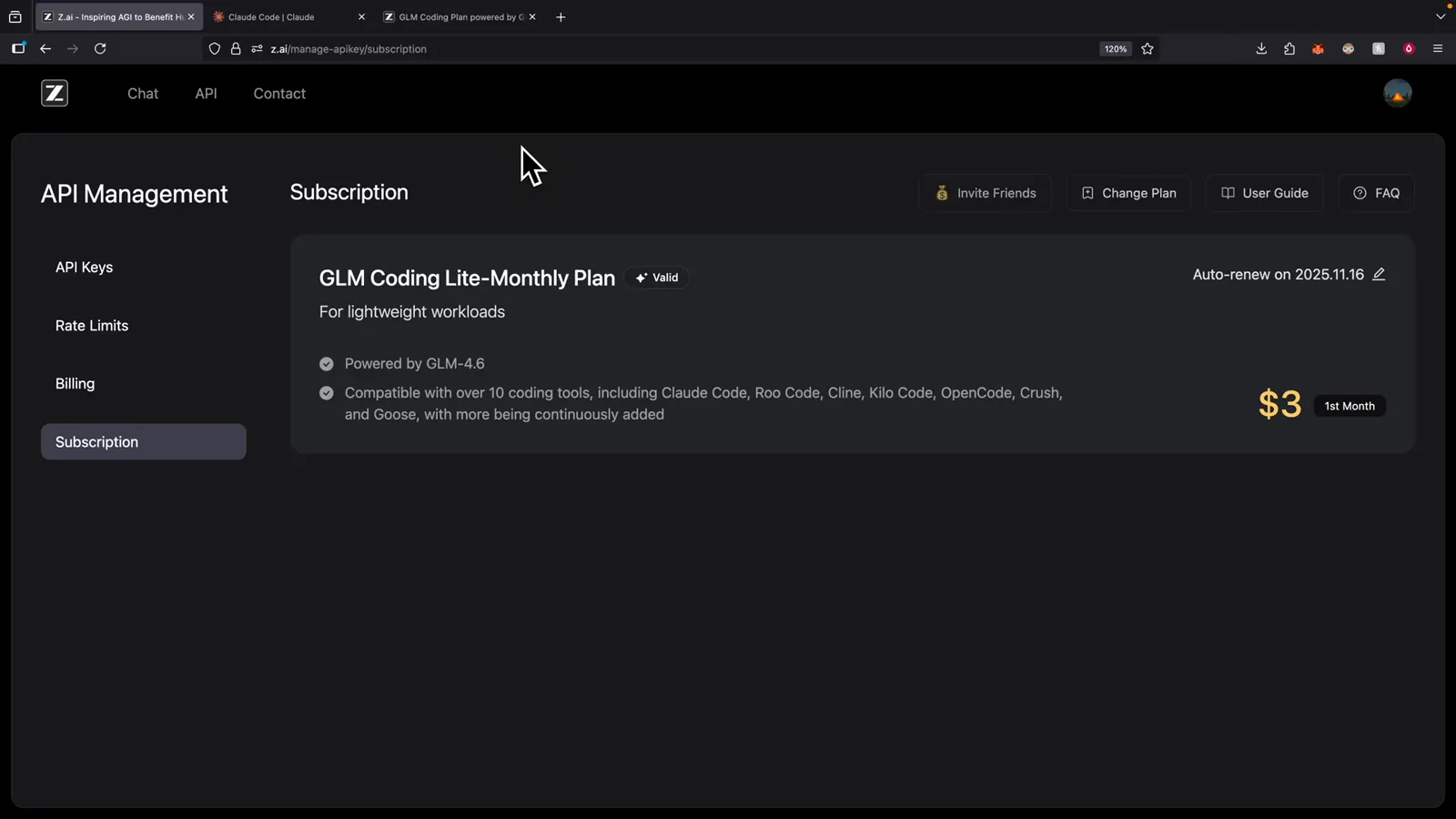Open the browser downloads icon
This screenshot has height=819, width=1456.
[x=1261, y=49]
